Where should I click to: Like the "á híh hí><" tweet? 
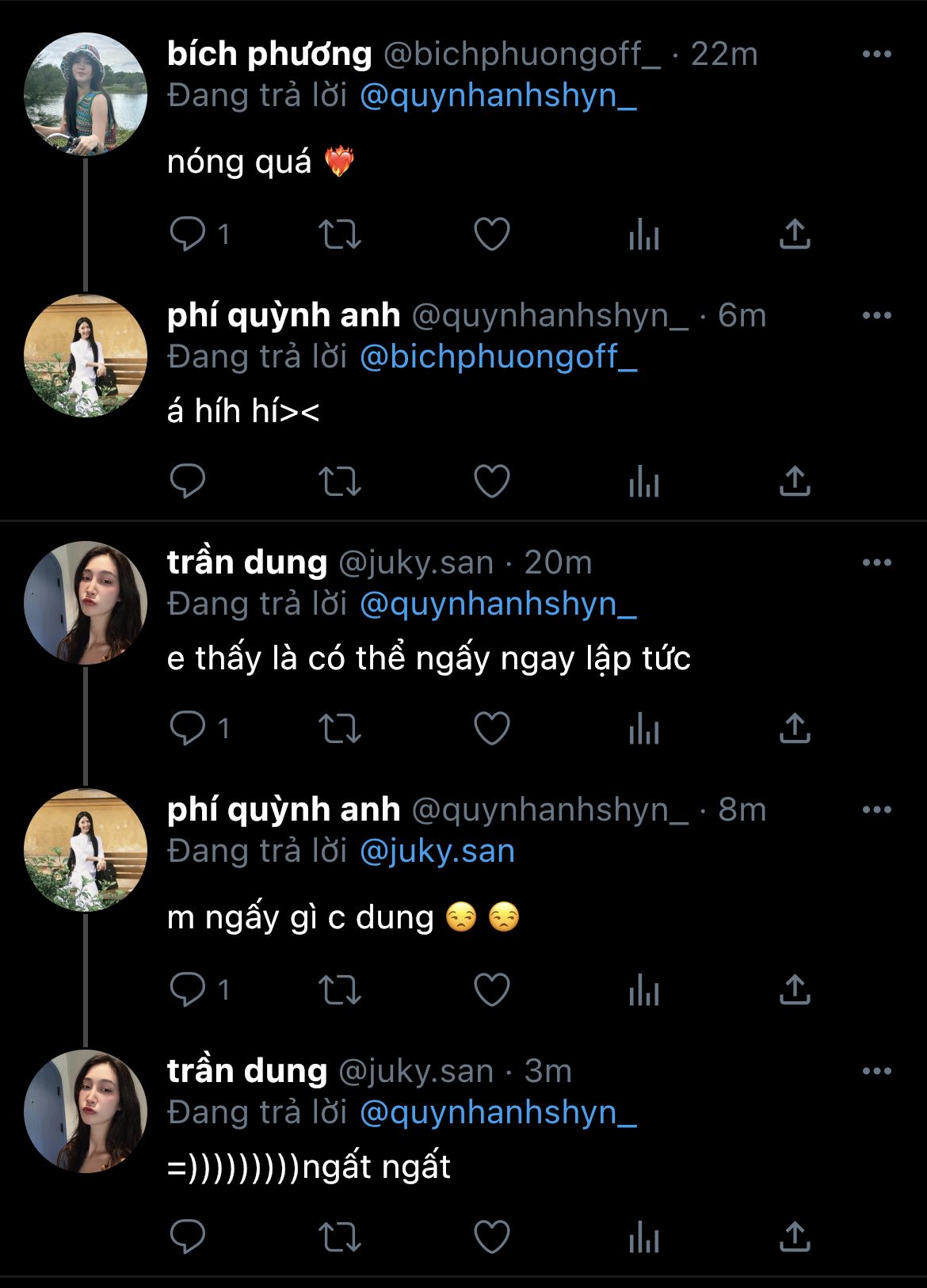pos(491,482)
